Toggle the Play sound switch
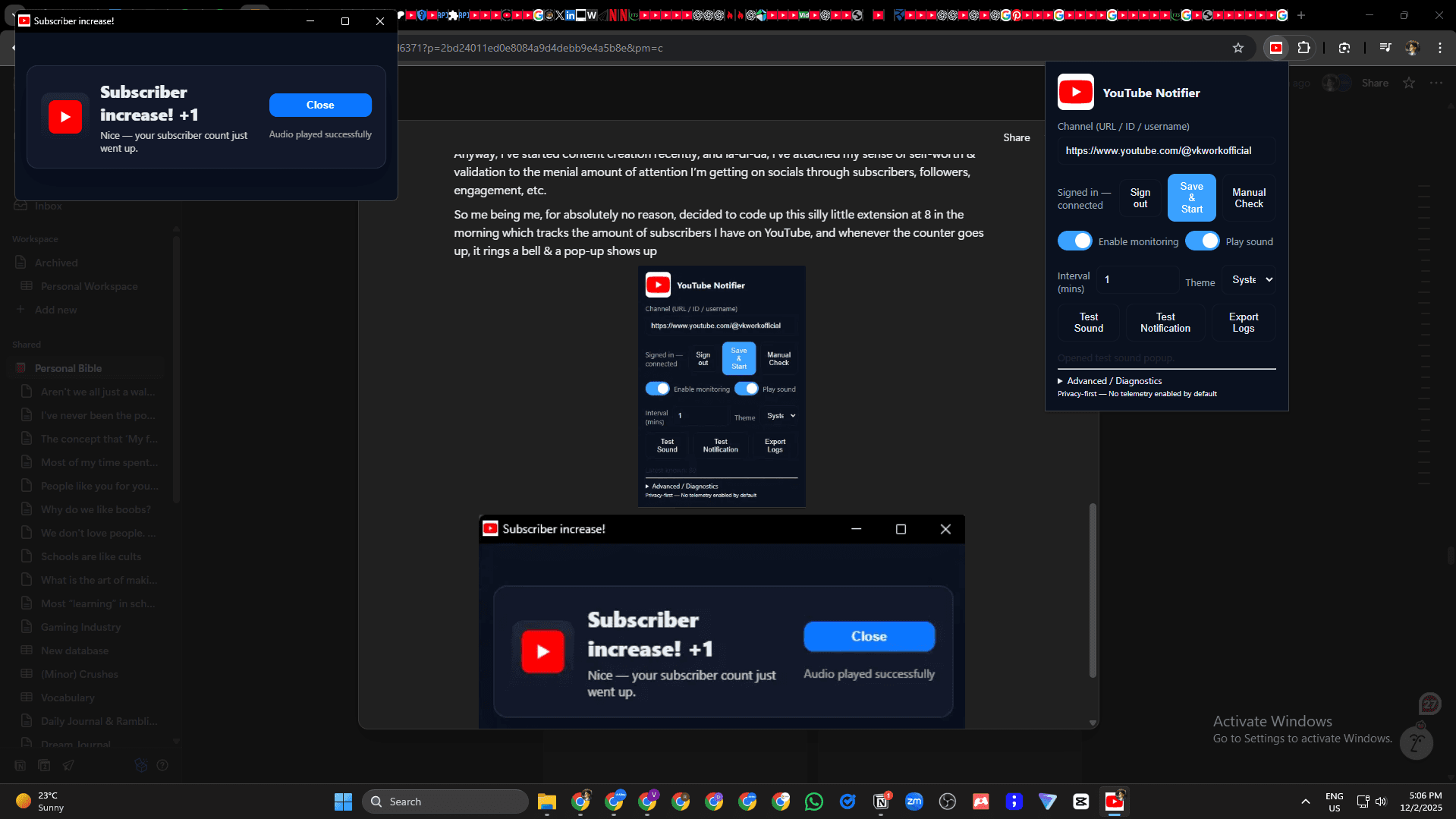The width and height of the screenshot is (1456, 819). pos(1202,241)
